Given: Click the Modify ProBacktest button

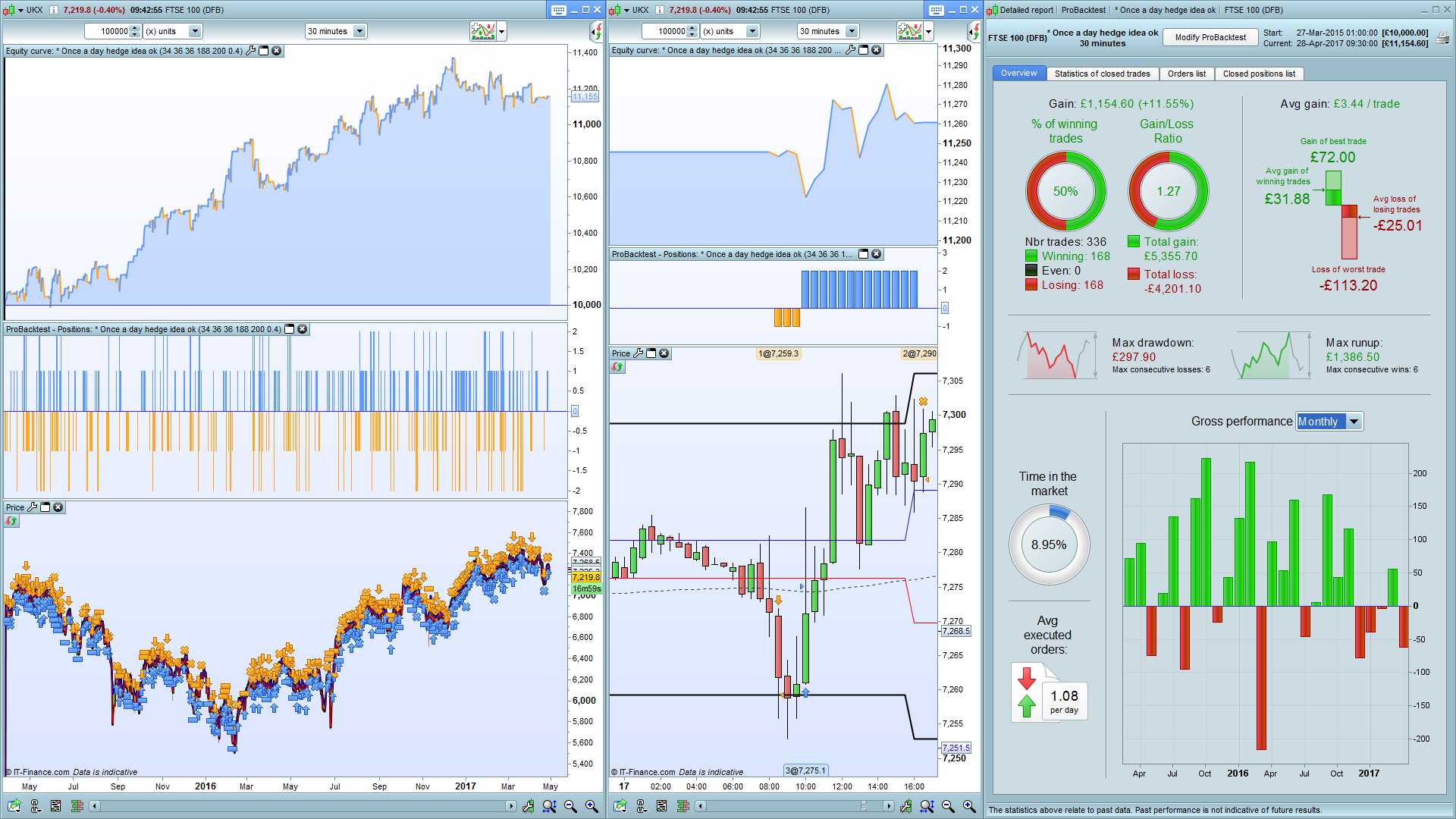Looking at the screenshot, I should pyautogui.click(x=1210, y=37).
